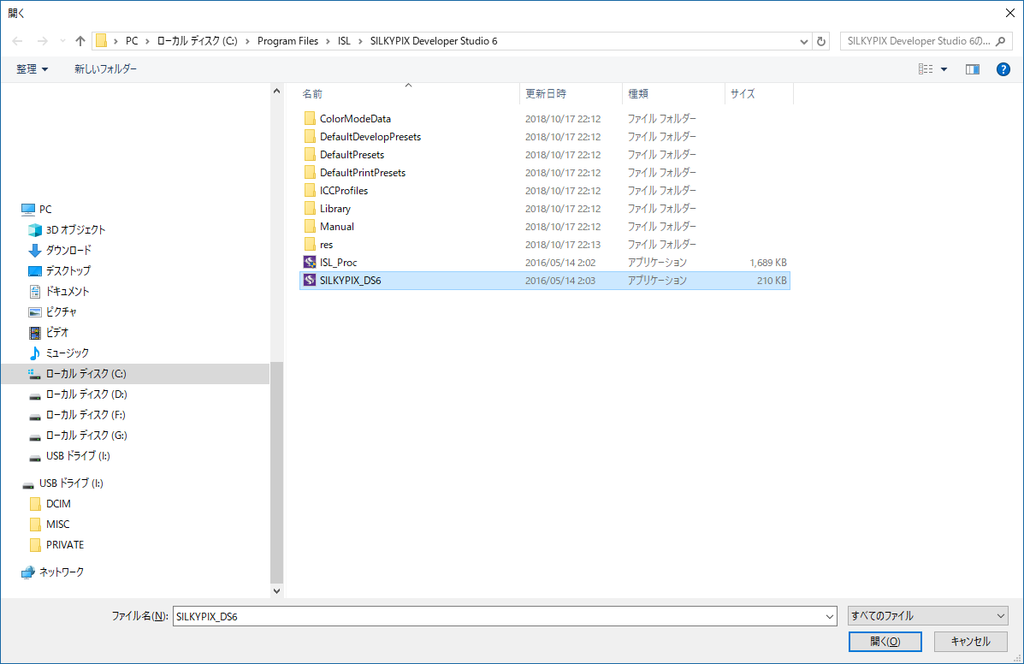Viewport: 1024px width, 664px height.
Task: Click the ファイル名 input field
Action: pos(498,616)
